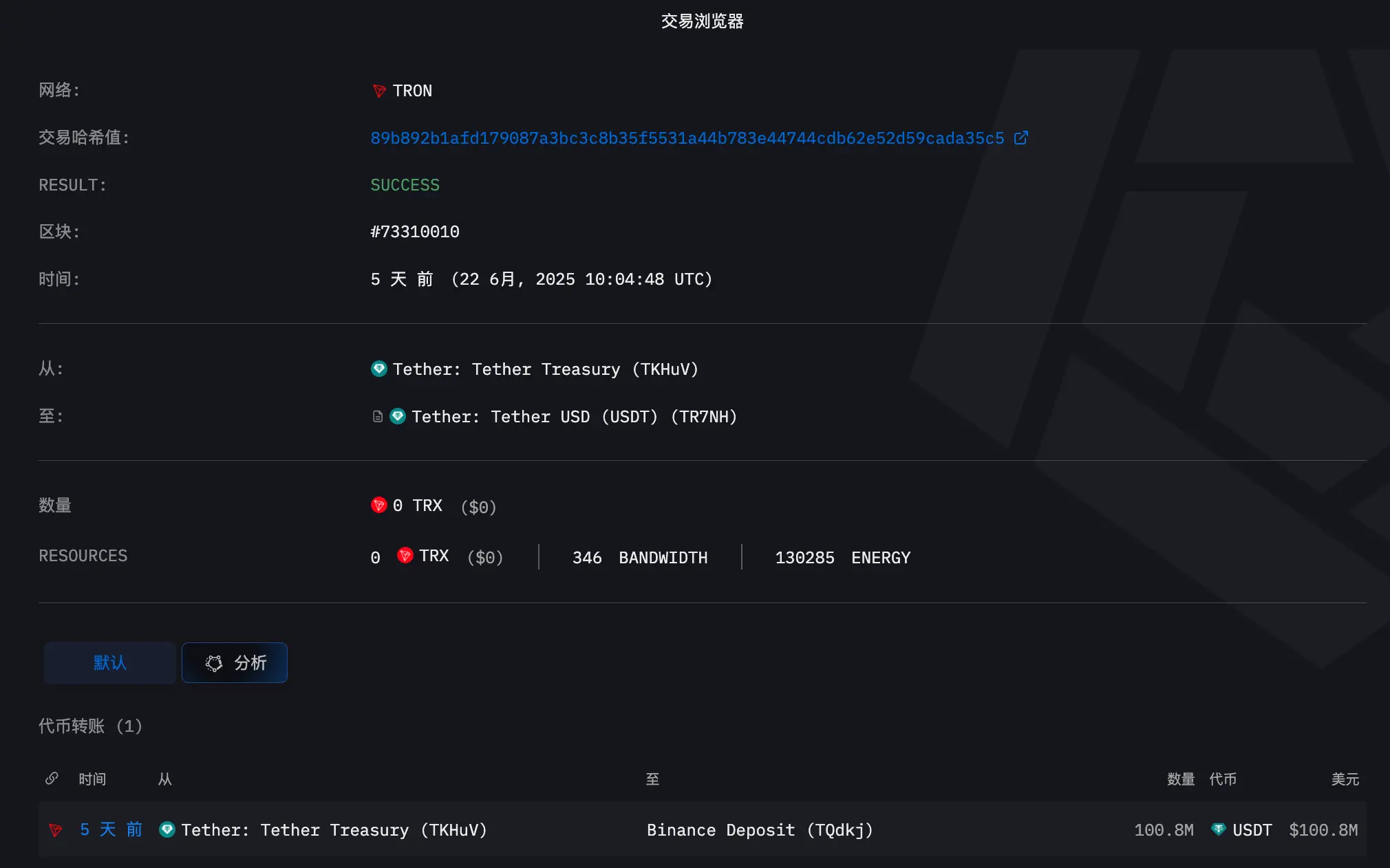Click the 代币转账 (1) section heading
Viewport: 1390px width, 868px height.
90,726
